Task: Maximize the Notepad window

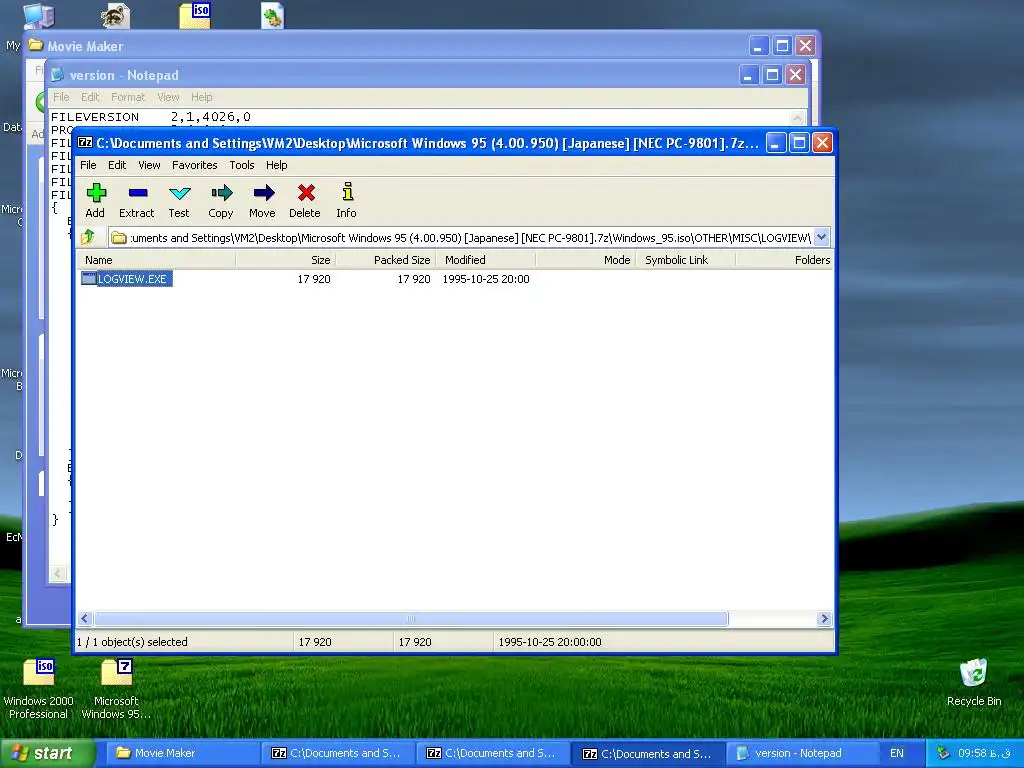Action: 772,74
